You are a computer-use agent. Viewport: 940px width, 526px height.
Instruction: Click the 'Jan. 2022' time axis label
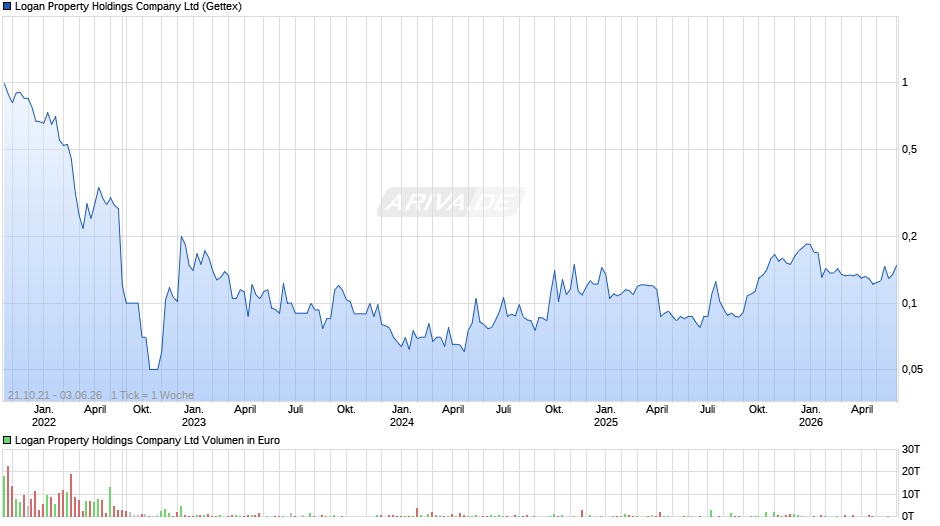44,416
